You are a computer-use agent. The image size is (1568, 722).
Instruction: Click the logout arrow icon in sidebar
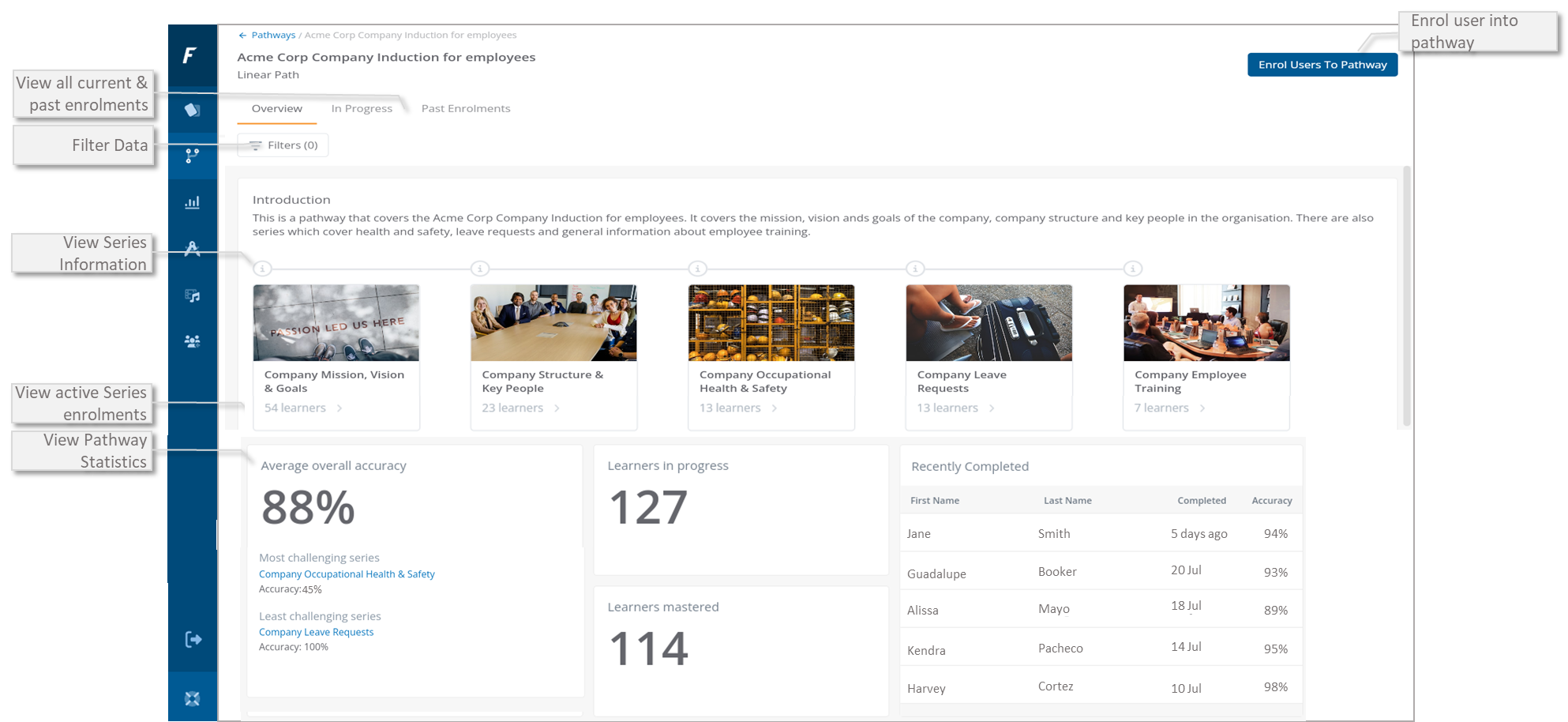(193, 639)
